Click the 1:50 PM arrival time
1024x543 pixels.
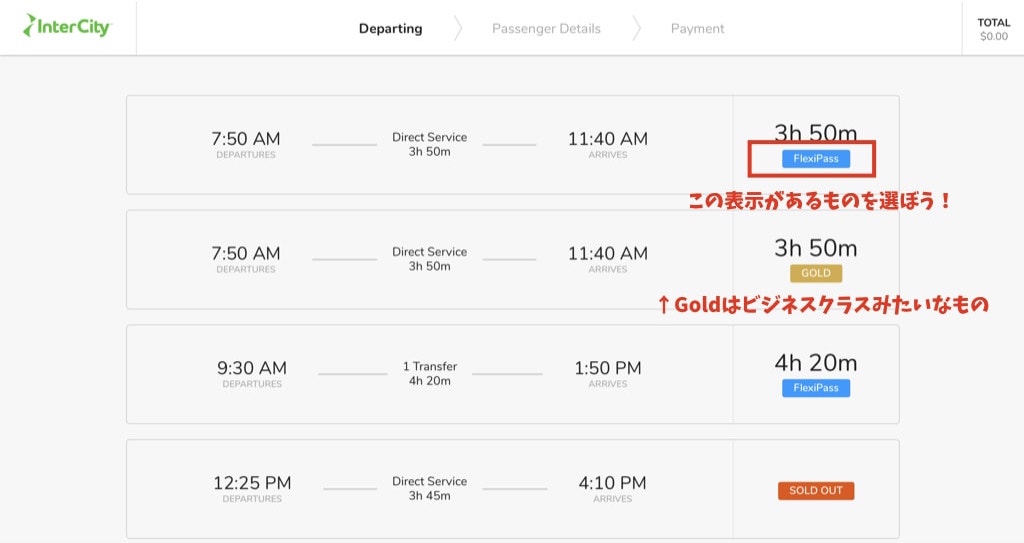click(608, 368)
